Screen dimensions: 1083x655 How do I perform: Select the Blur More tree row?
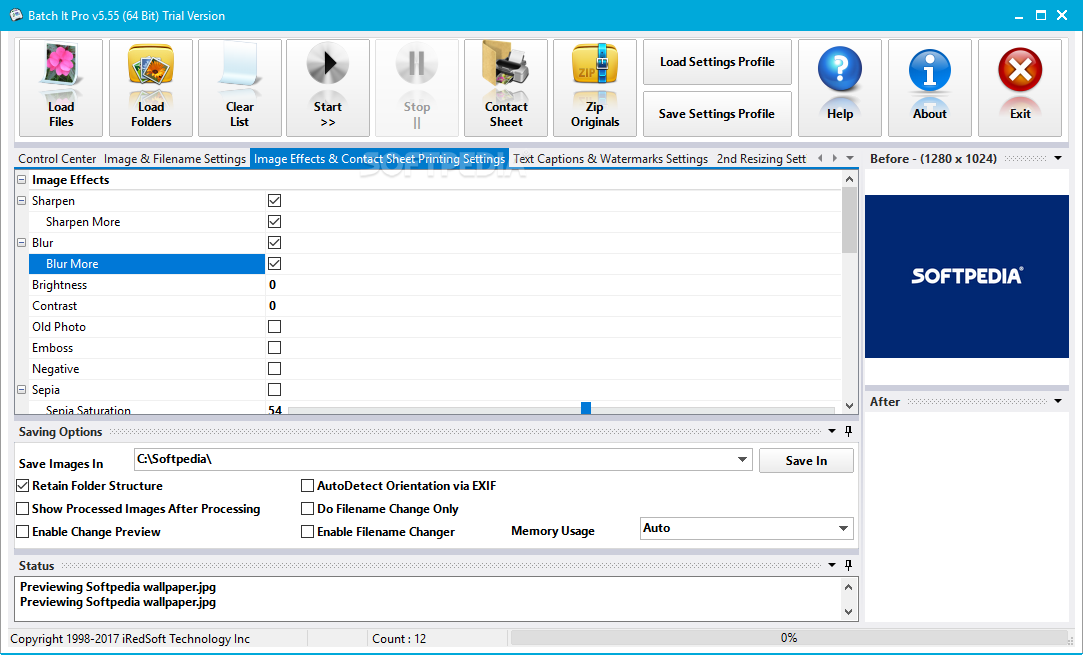(146, 264)
